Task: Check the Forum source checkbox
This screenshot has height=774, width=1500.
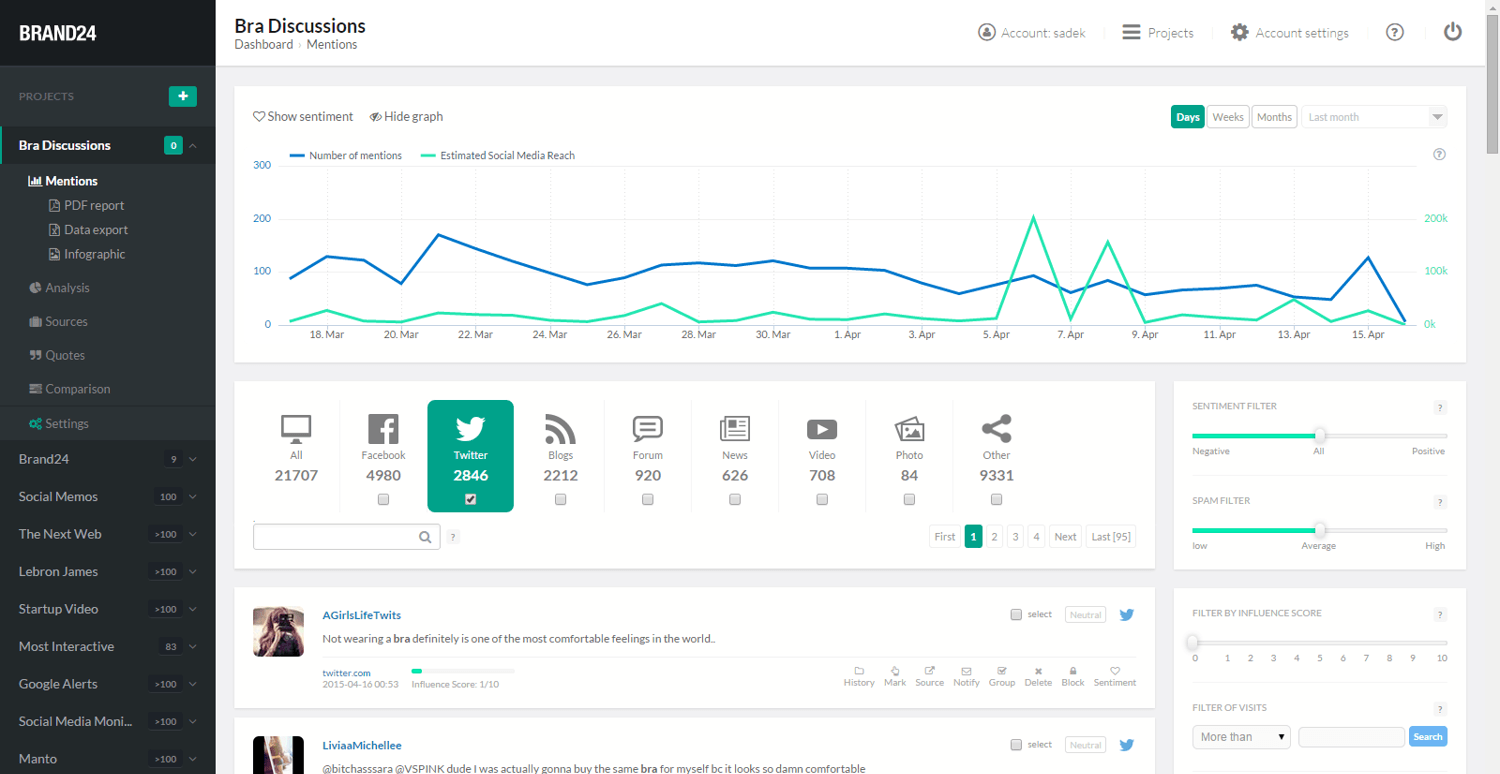Action: click(648, 499)
